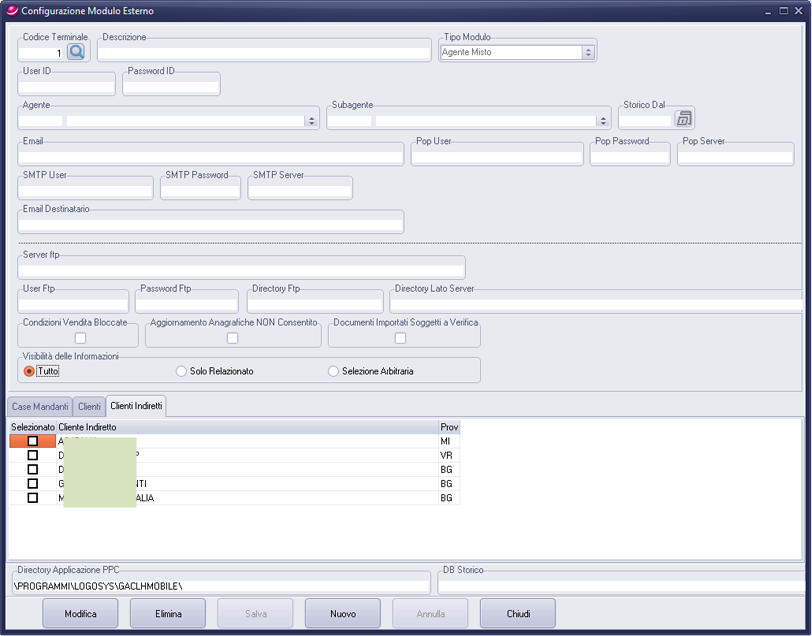Choose the Selezione Arbitraria radio option
The height and width of the screenshot is (636, 812).
point(334,371)
